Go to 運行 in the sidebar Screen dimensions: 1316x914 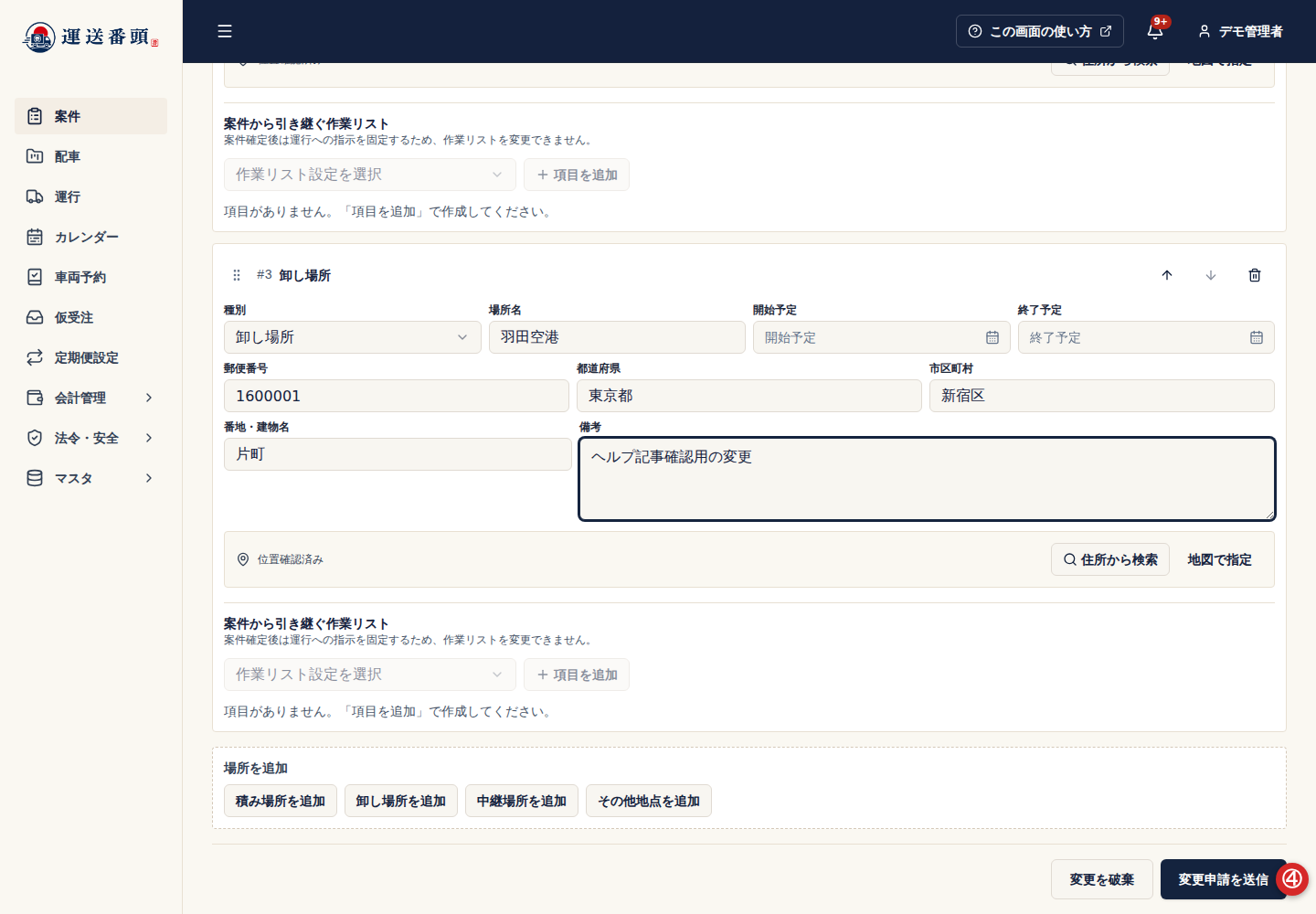click(x=90, y=197)
